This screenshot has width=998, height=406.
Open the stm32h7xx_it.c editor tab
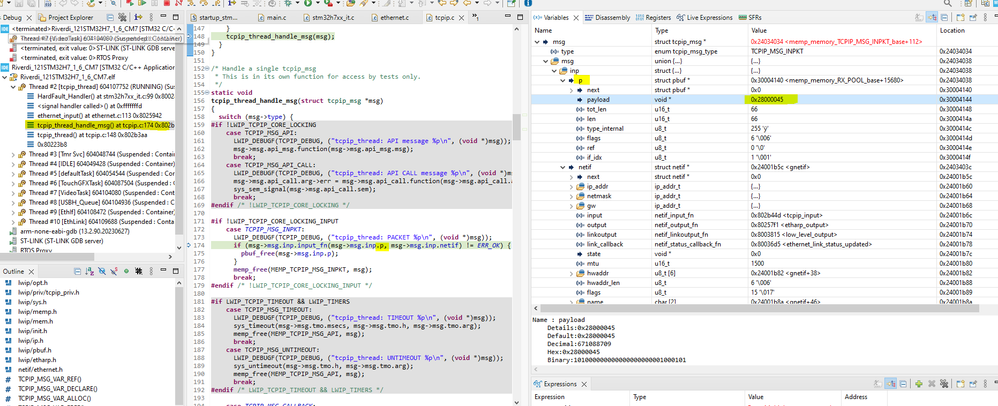pyautogui.click(x=330, y=18)
